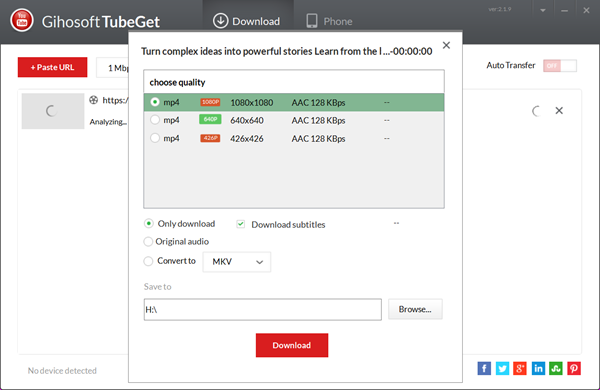Select the mp4 1080x1080 quality option
The width and height of the screenshot is (600, 390).
[294, 102]
